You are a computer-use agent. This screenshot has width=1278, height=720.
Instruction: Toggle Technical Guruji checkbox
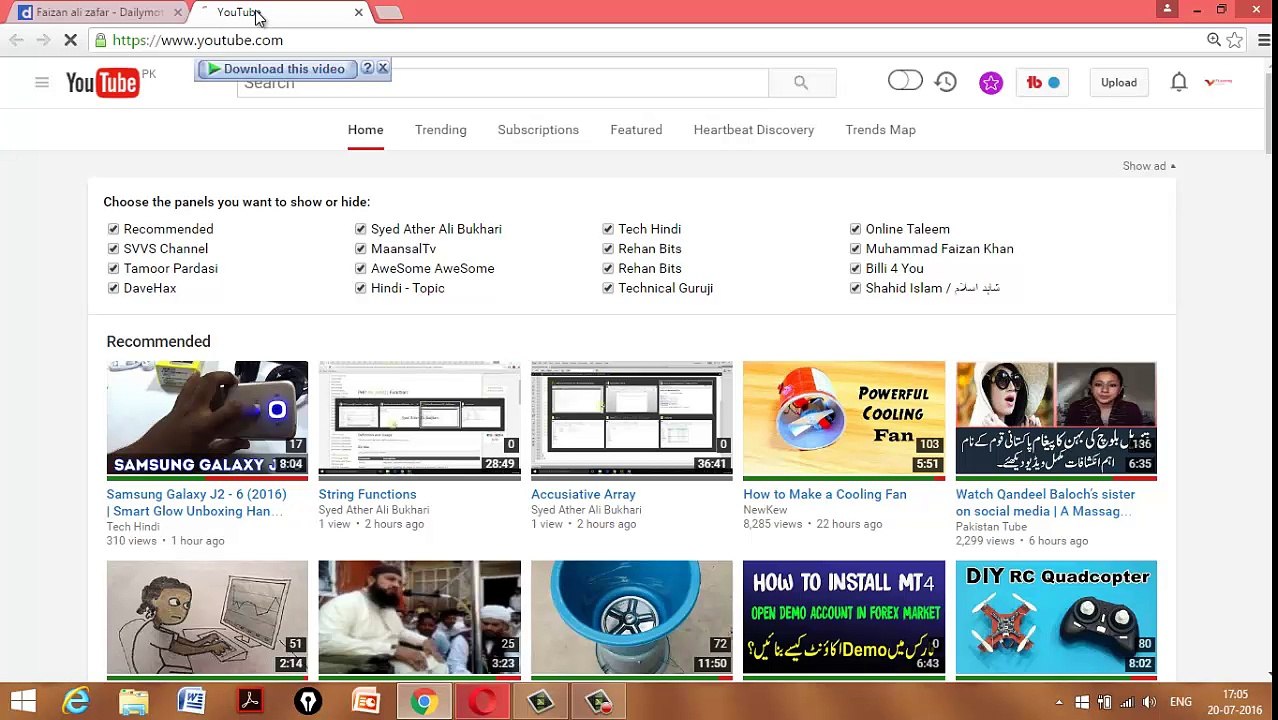pos(608,288)
